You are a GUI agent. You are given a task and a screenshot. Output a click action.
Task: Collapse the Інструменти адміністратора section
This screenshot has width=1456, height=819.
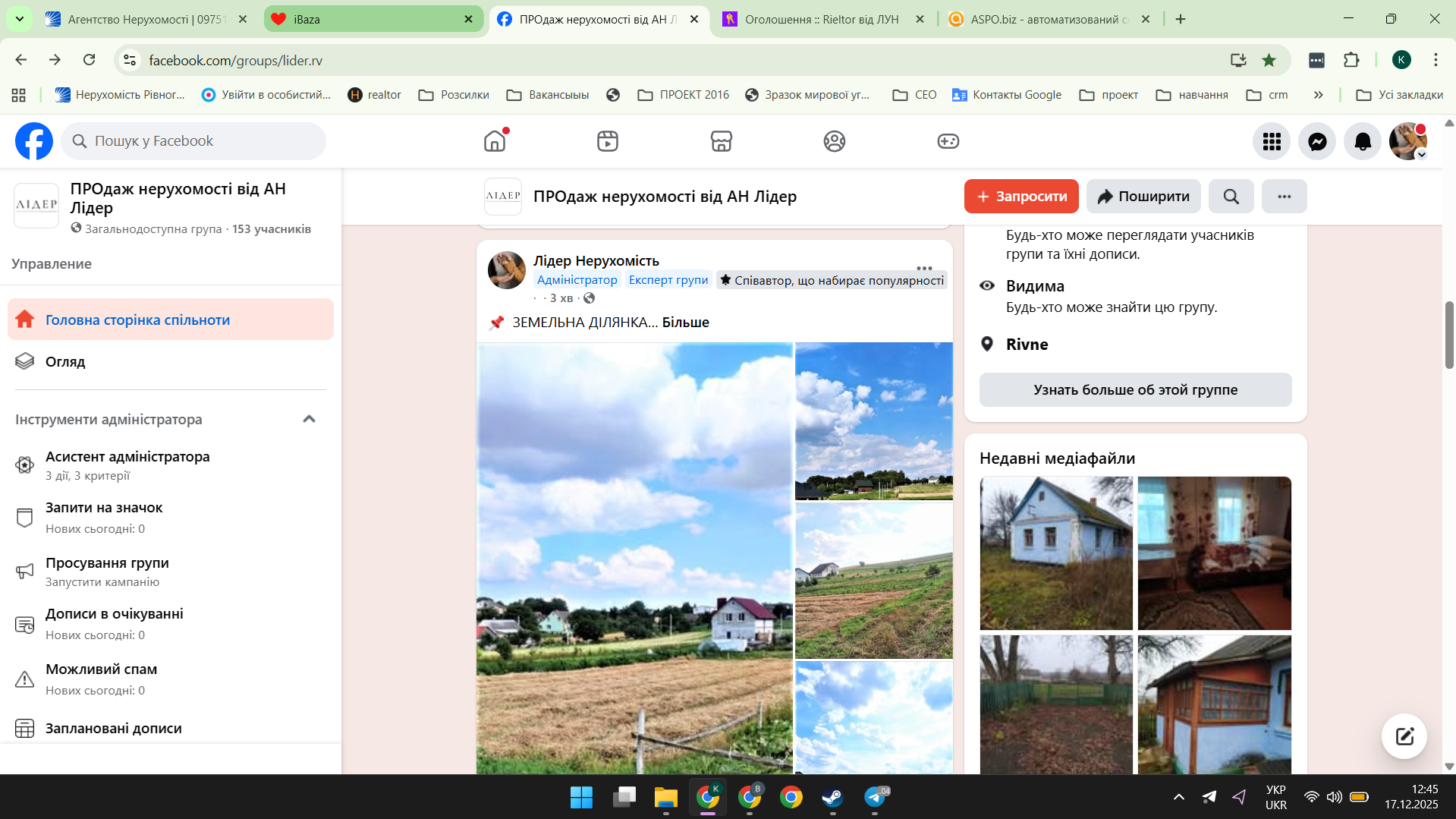click(x=309, y=419)
